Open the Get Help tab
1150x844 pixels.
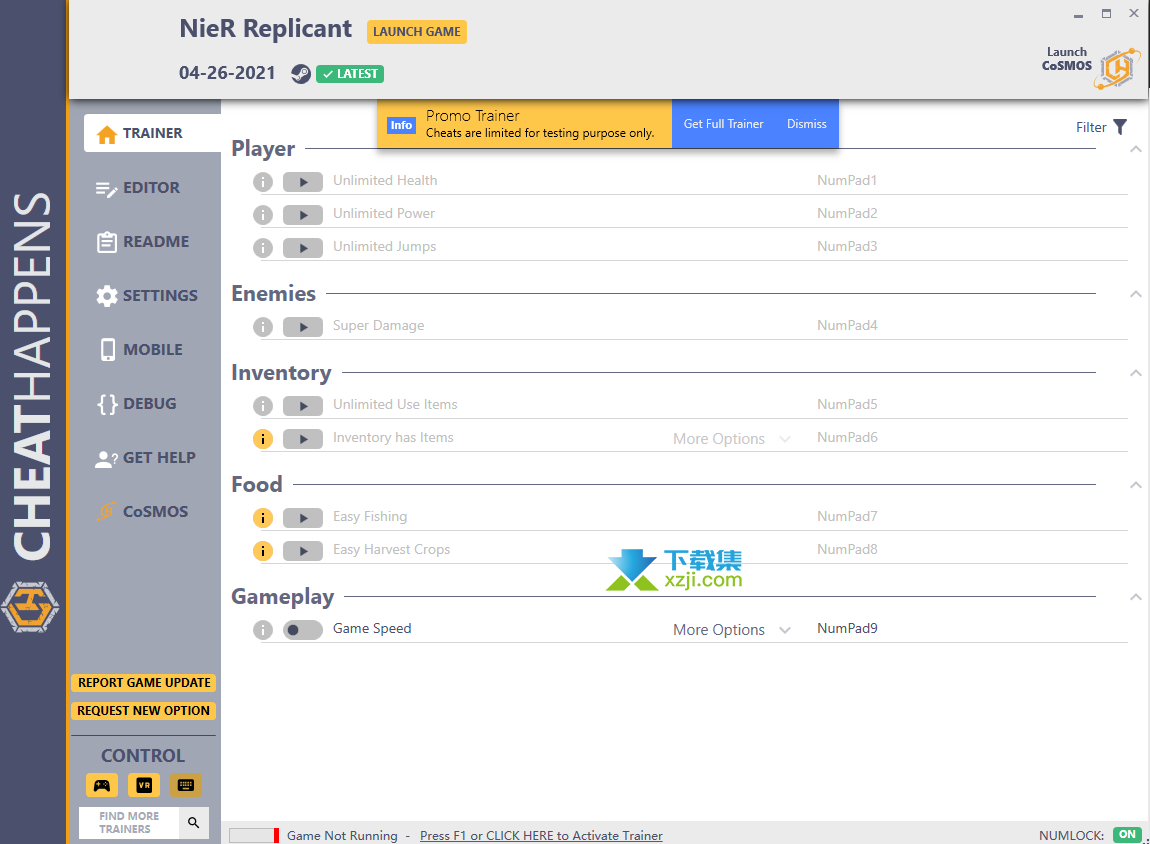[x=146, y=458]
